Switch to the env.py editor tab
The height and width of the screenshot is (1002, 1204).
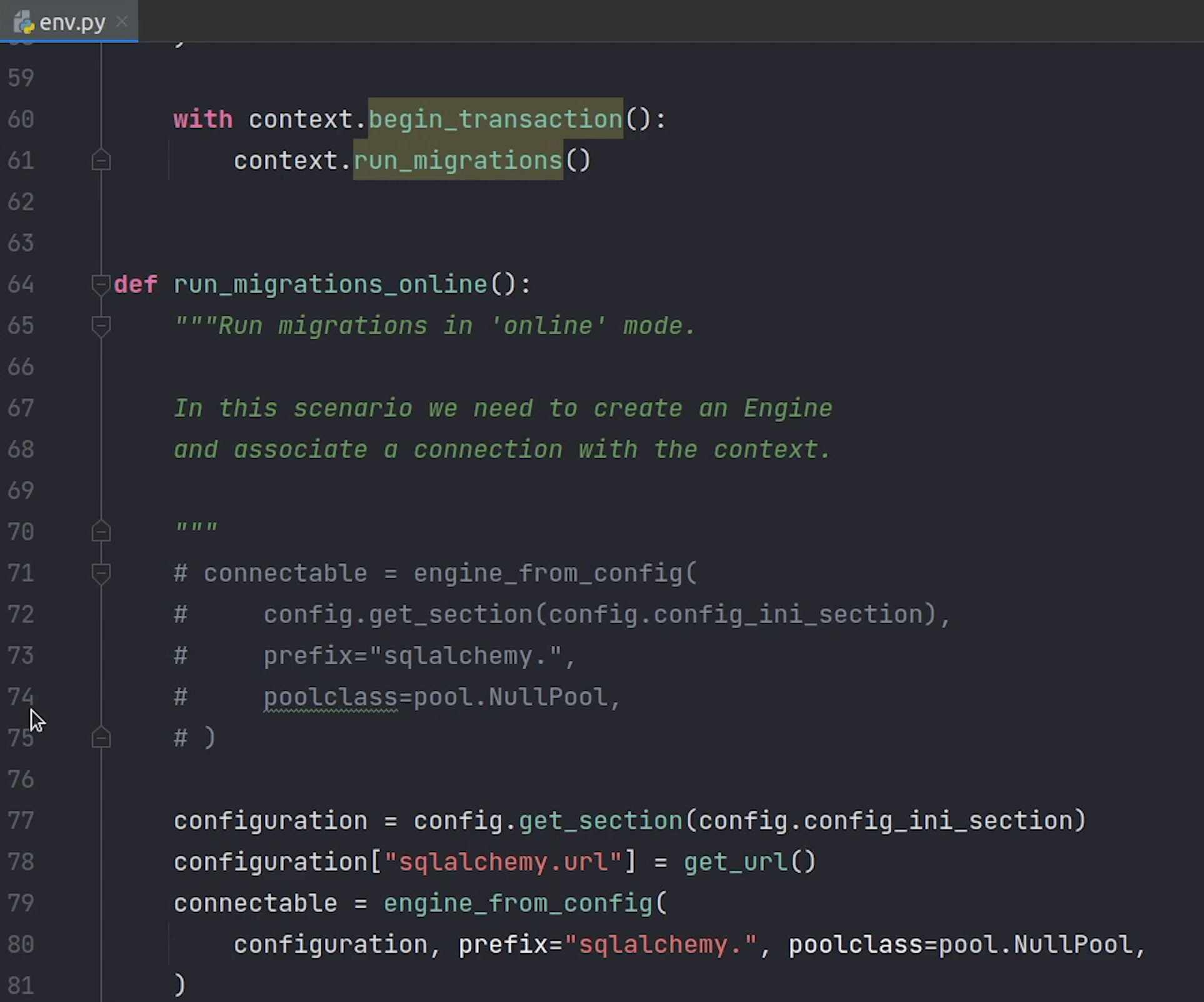pyautogui.click(x=69, y=23)
